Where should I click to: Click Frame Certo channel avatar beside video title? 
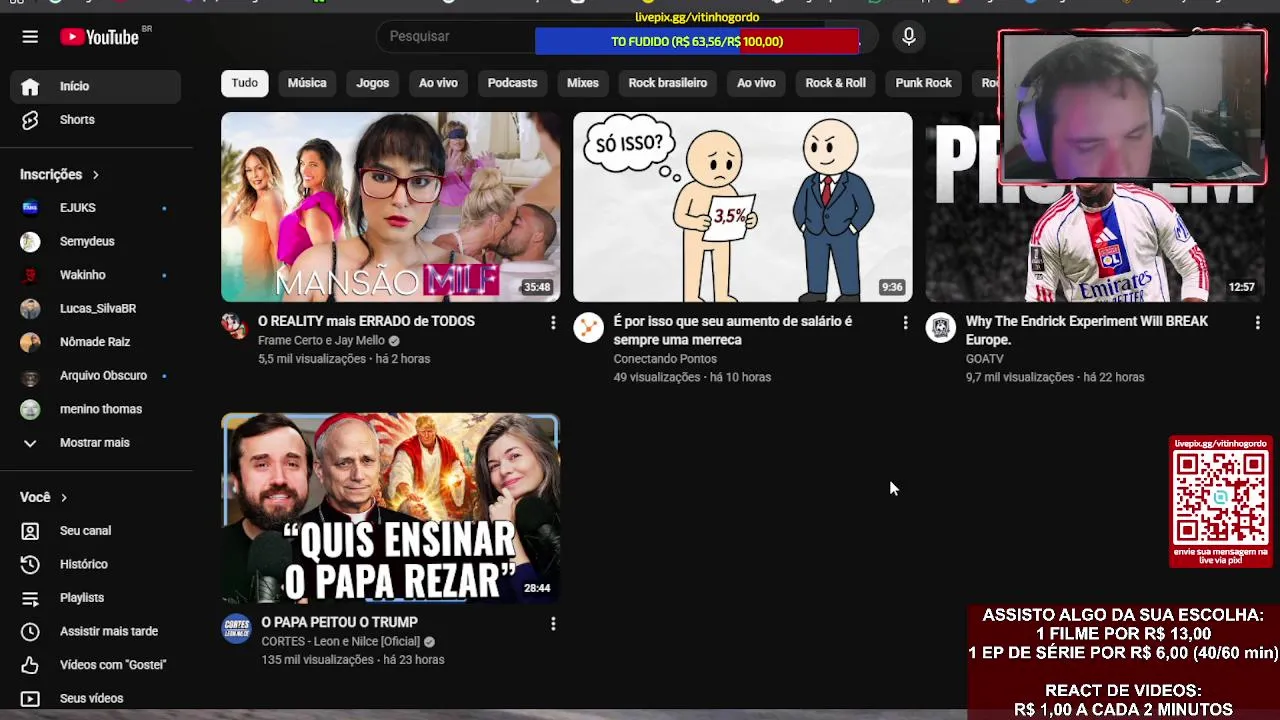[x=235, y=327]
